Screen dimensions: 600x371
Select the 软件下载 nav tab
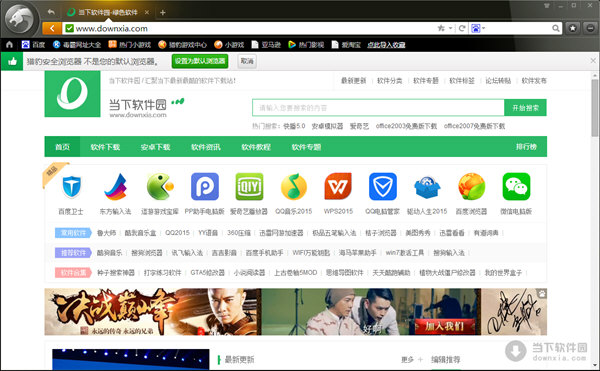click(105, 147)
